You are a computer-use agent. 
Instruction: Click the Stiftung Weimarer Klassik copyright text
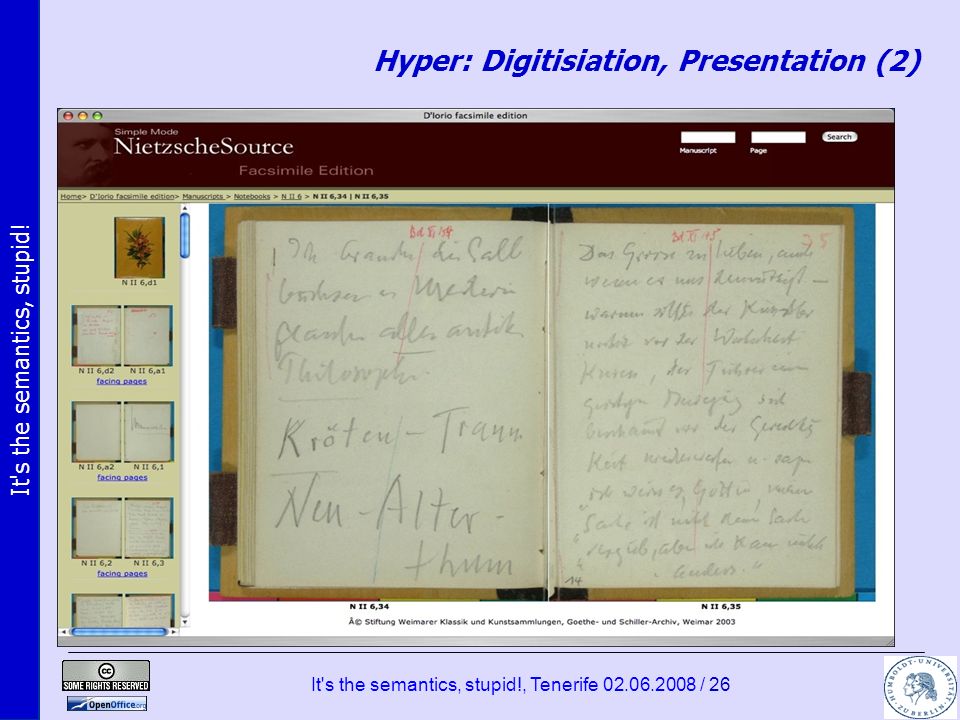[542, 622]
